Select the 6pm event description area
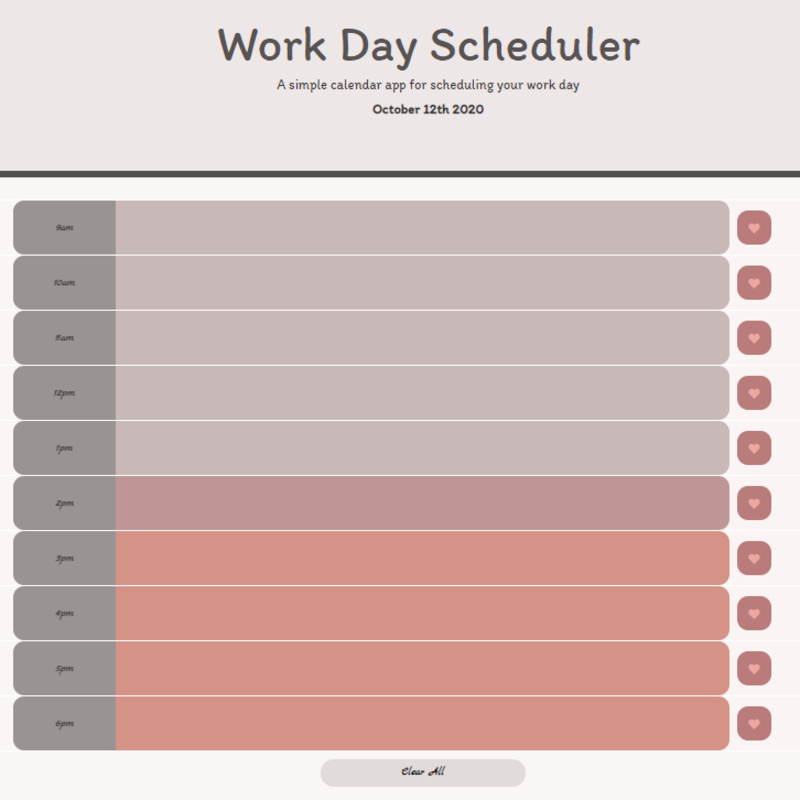This screenshot has width=800, height=800. 420,723
